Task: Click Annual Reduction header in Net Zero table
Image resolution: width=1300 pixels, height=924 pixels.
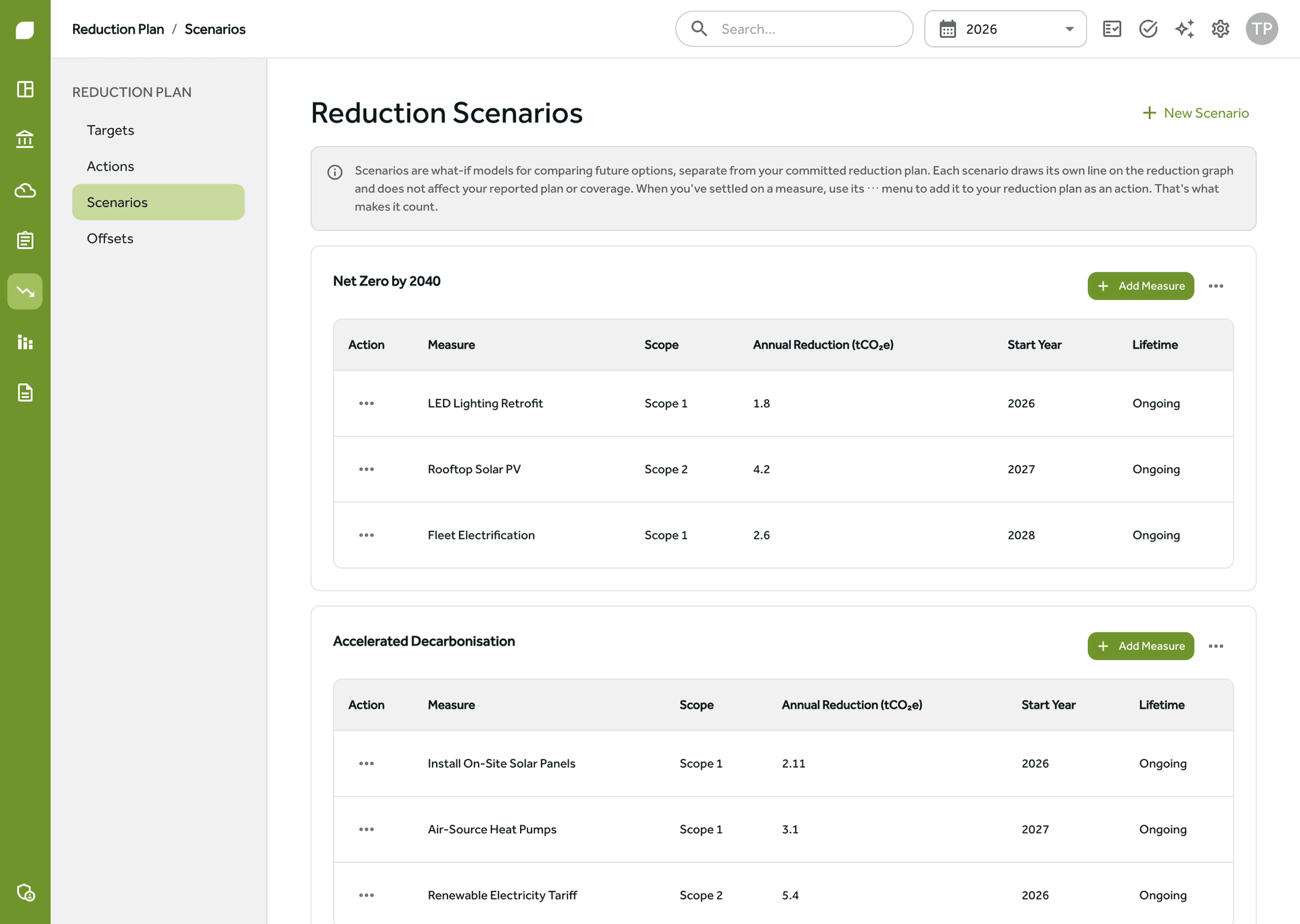Action: [823, 345]
